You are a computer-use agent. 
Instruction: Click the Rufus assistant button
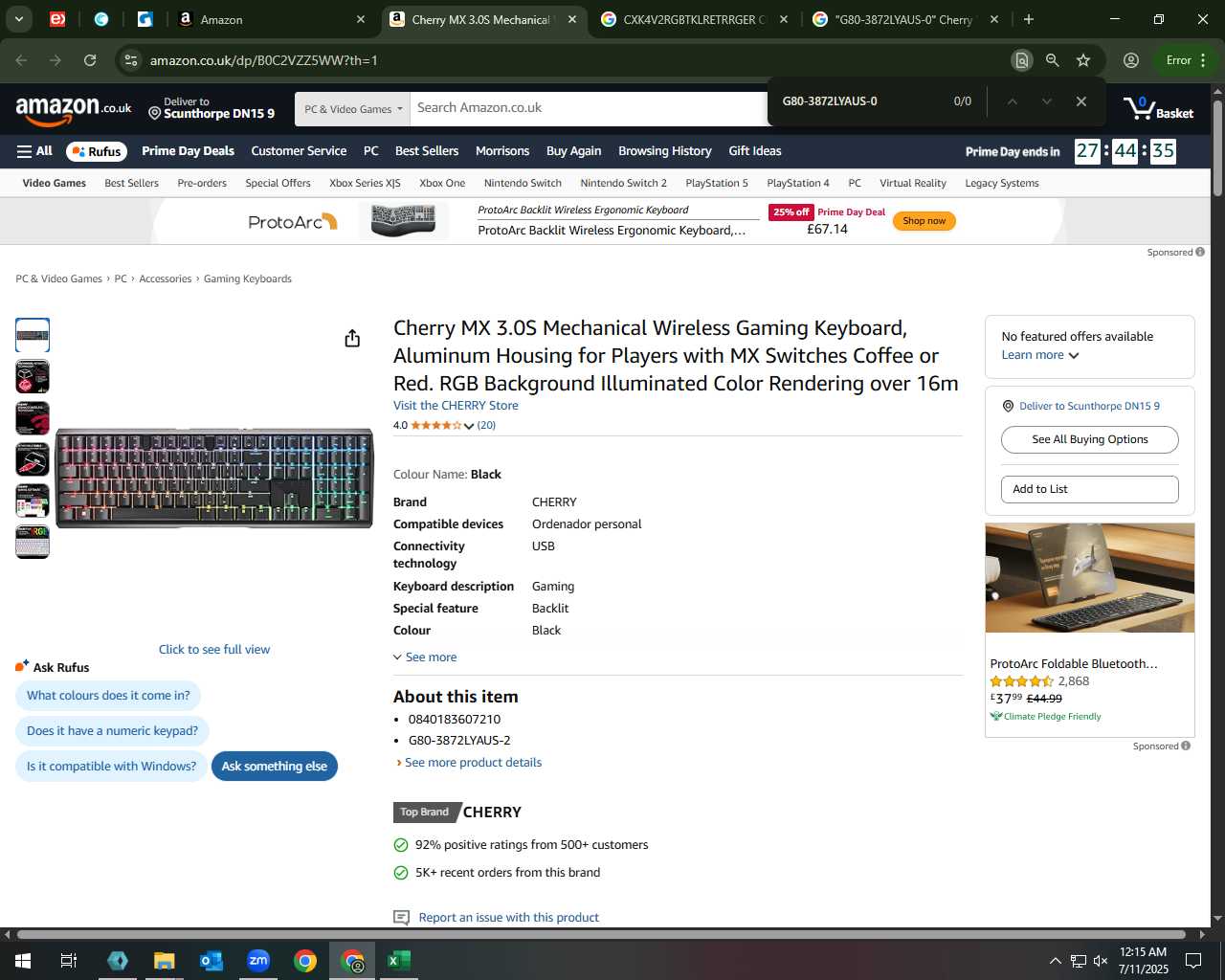(x=96, y=151)
